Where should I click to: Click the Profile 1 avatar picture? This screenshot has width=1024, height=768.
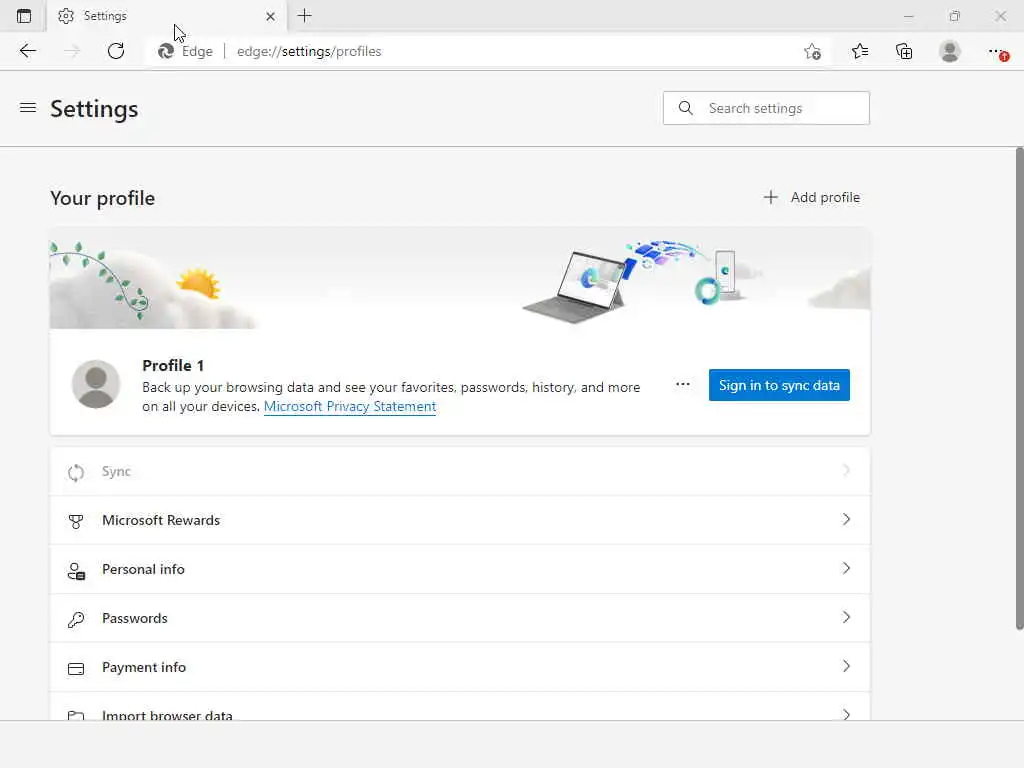click(x=96, y=384)
